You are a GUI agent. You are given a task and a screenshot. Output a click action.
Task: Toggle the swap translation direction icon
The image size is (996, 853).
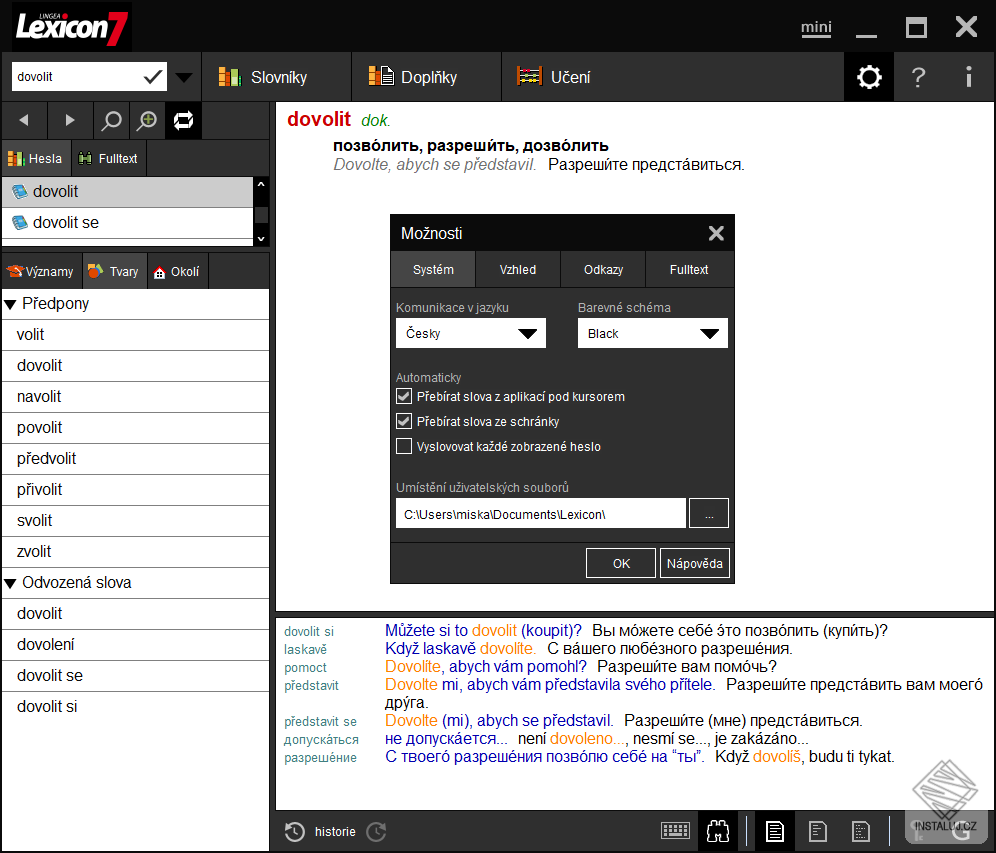(184, 120)
